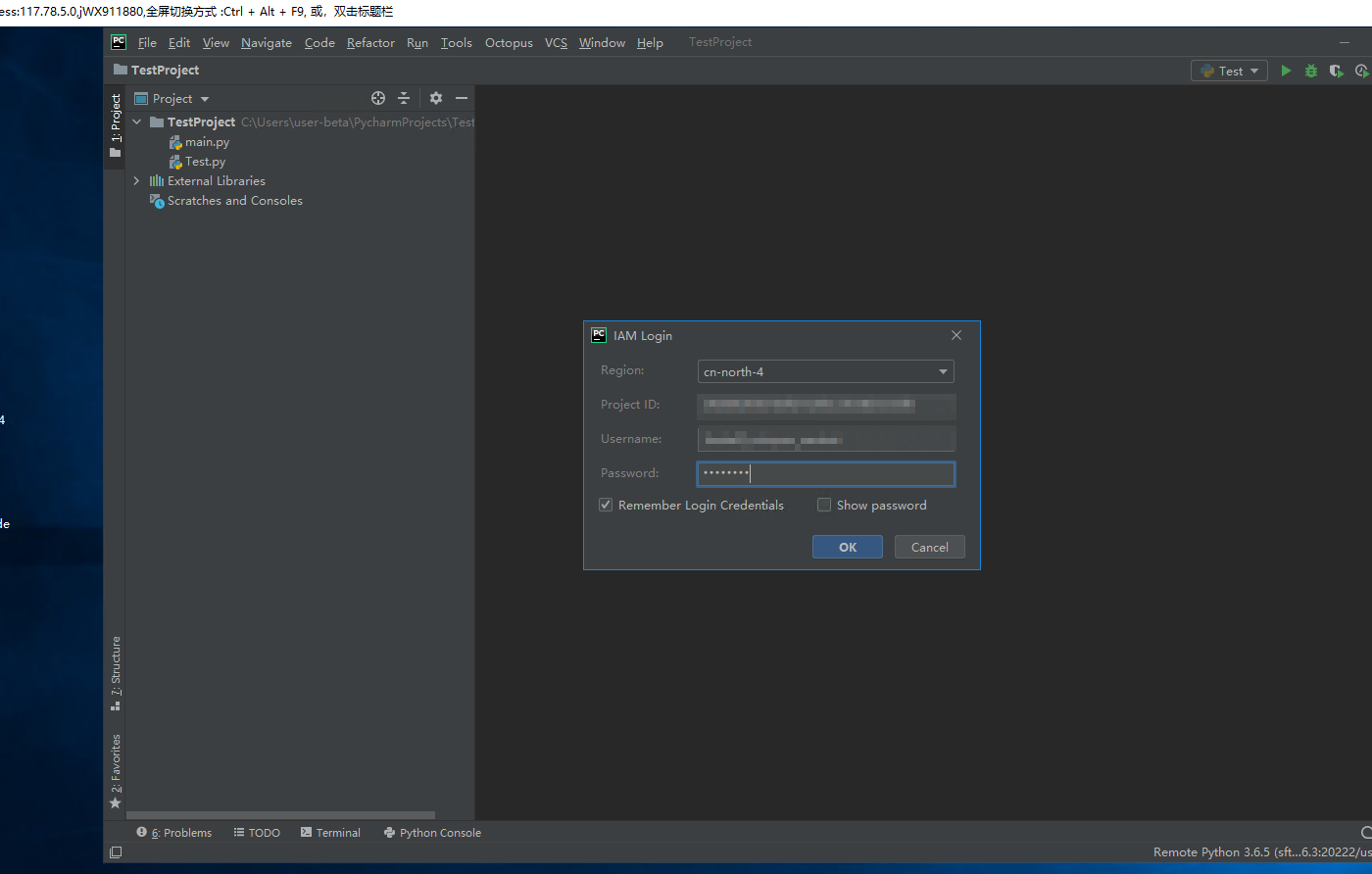
Task: Expand the External Libraries node
Action: tap(137, 181)
